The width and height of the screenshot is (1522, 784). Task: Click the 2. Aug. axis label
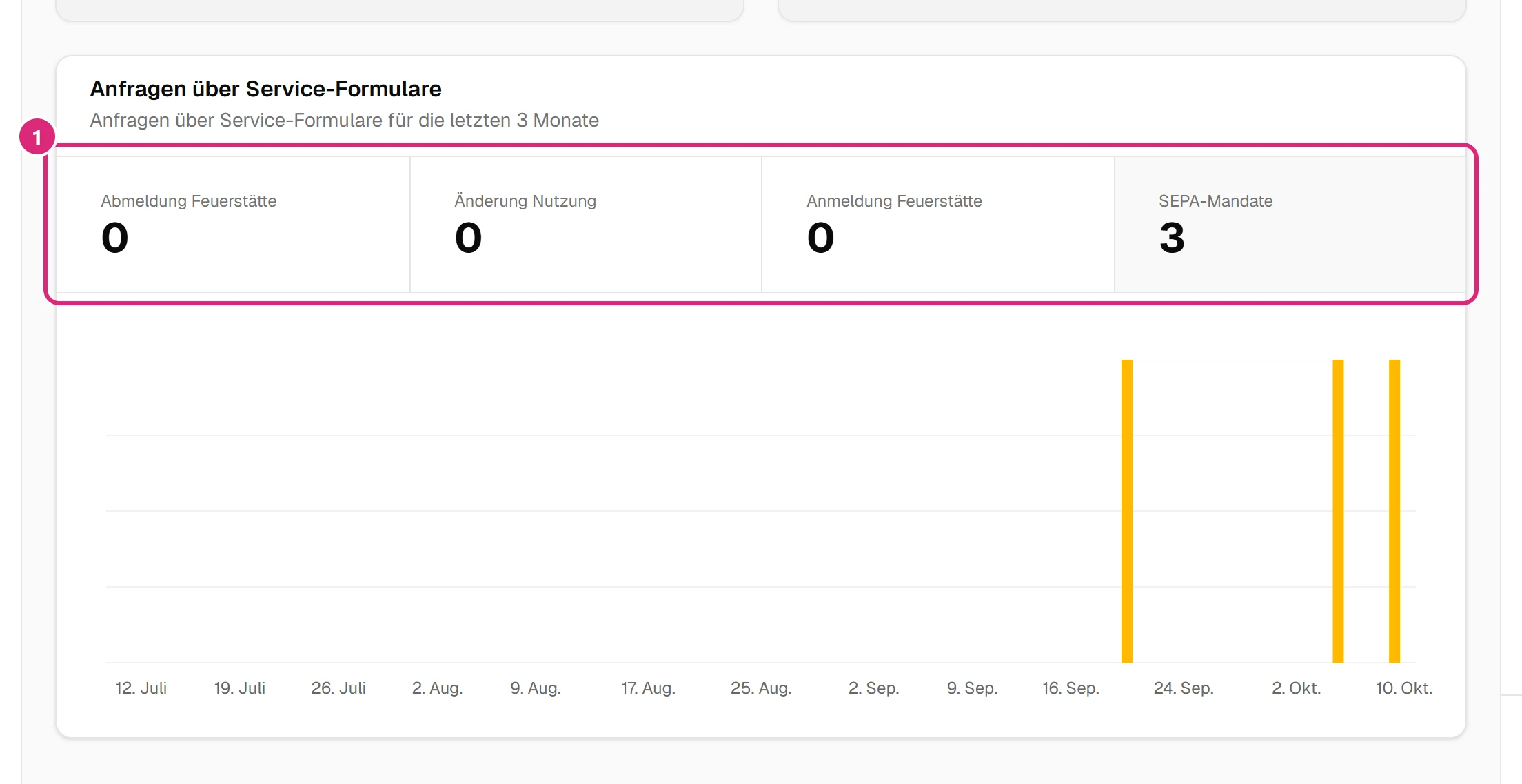click(x=437, y=688)
